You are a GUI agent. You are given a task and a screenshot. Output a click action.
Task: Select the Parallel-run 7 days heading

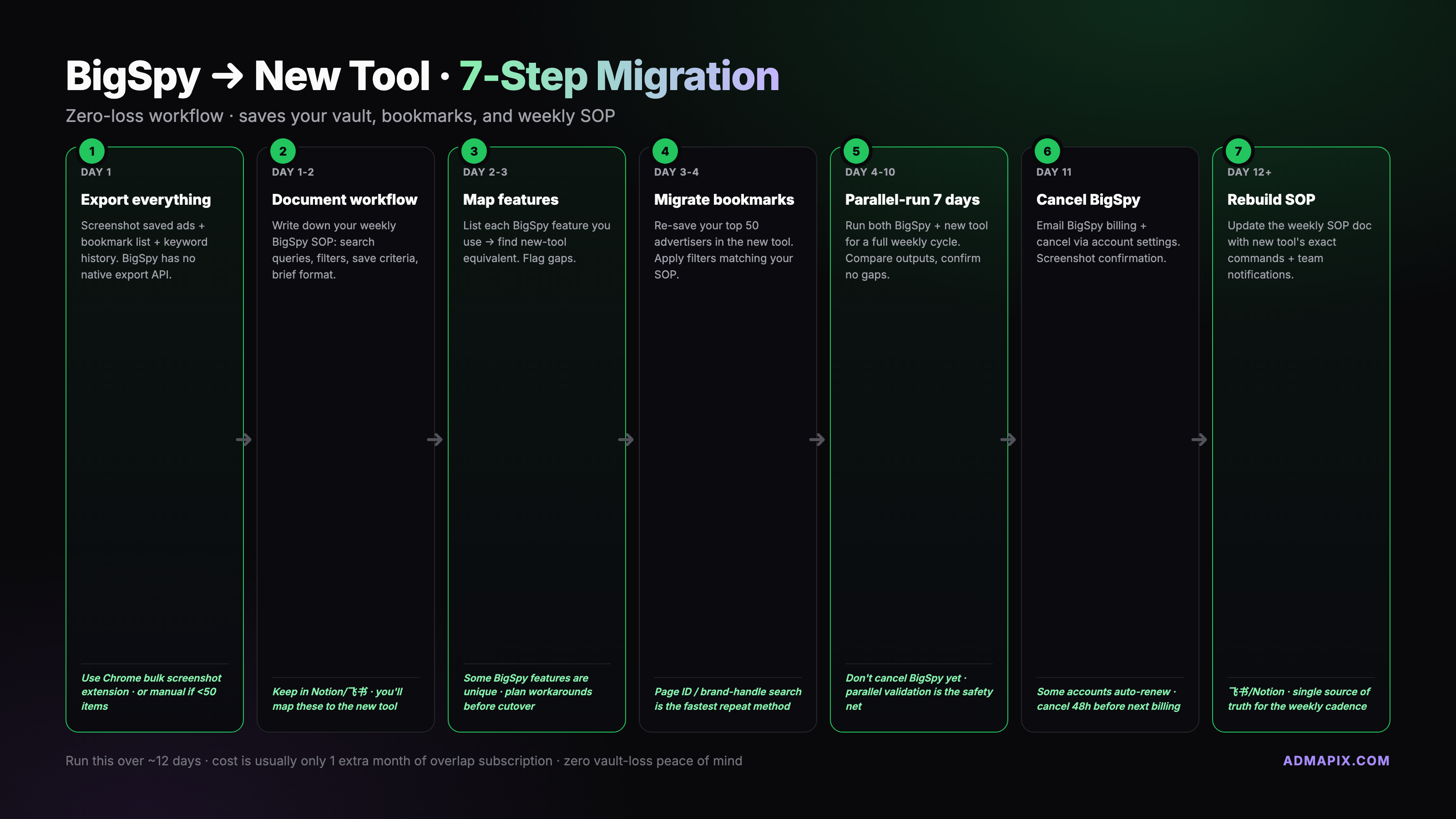[x=912, y=200]
